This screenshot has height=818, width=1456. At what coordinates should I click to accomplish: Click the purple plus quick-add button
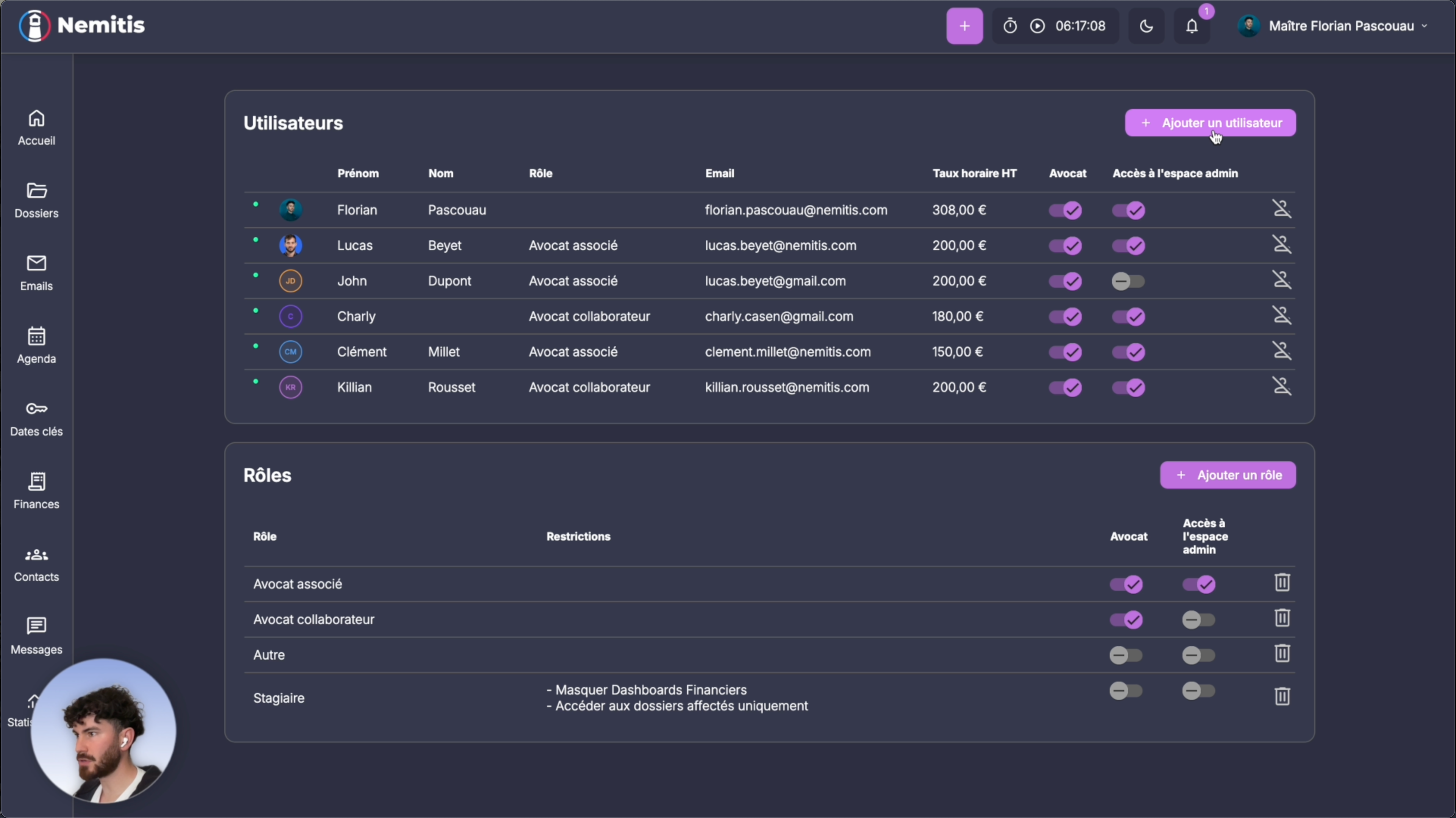pos(964,26)
